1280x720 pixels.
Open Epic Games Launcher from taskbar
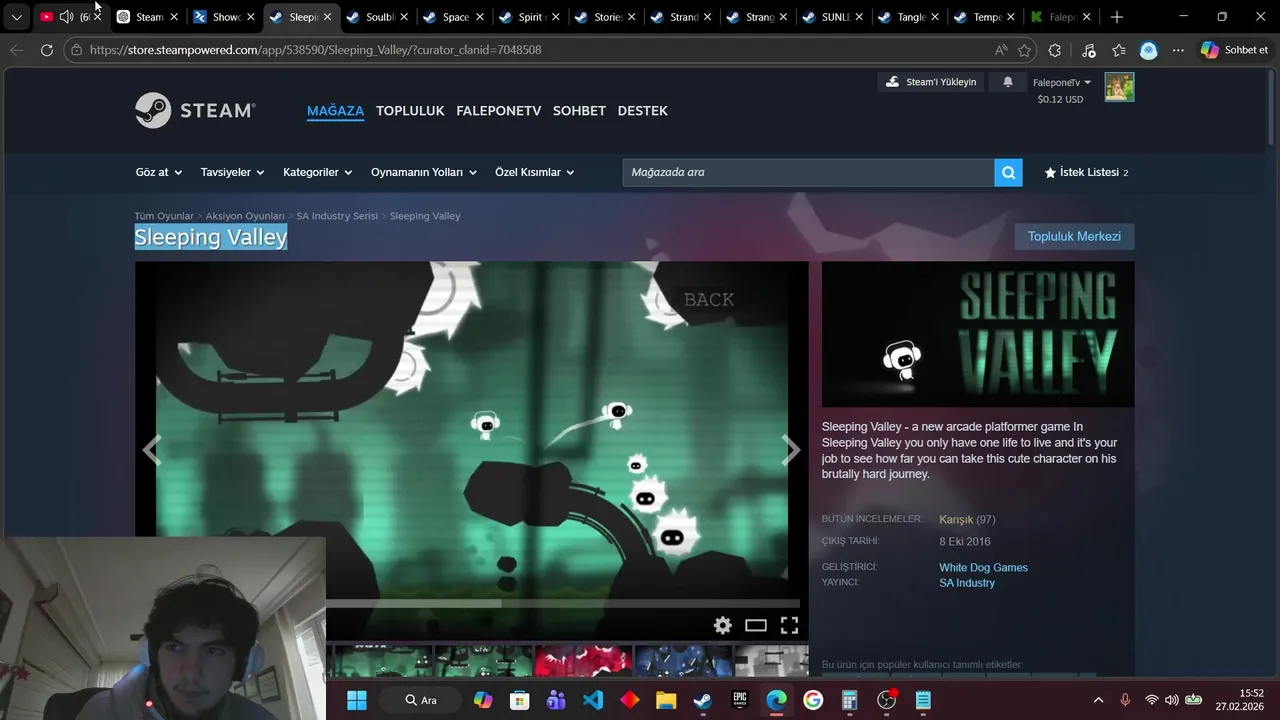740,700
